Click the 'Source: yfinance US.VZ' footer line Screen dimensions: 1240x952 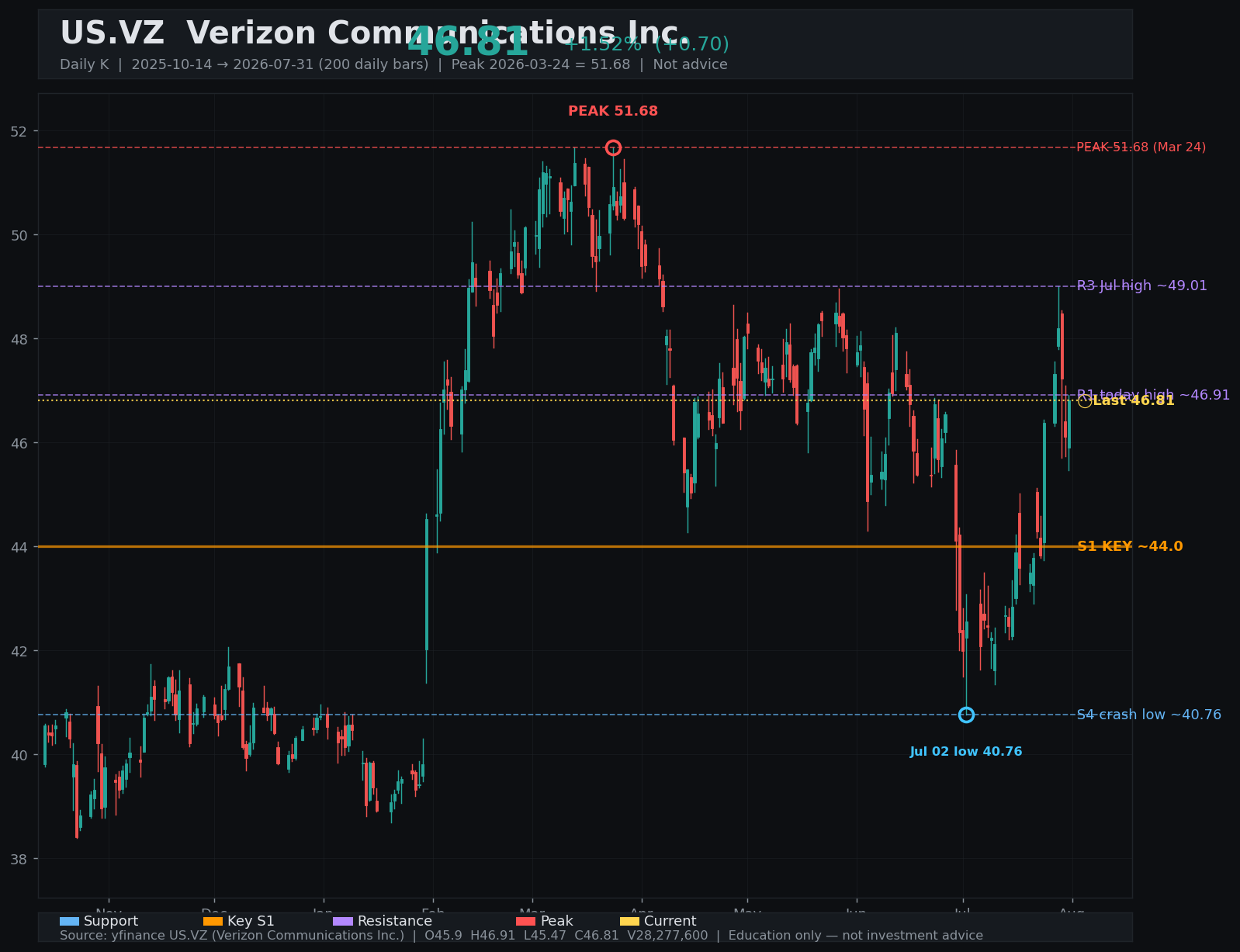tap(521, 936)
